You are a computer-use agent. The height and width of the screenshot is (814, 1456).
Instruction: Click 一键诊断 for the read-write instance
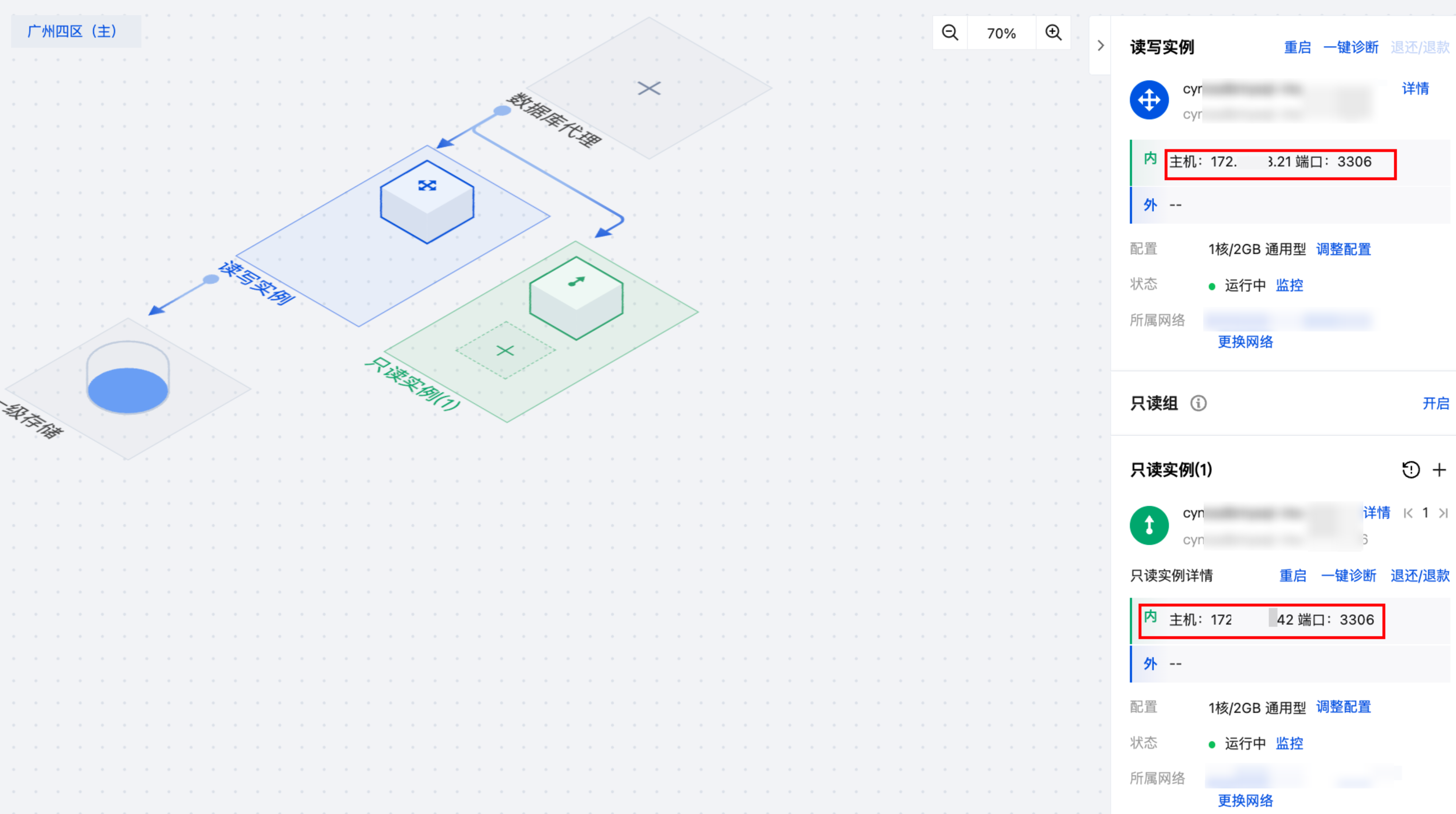tap(1351, 47)
